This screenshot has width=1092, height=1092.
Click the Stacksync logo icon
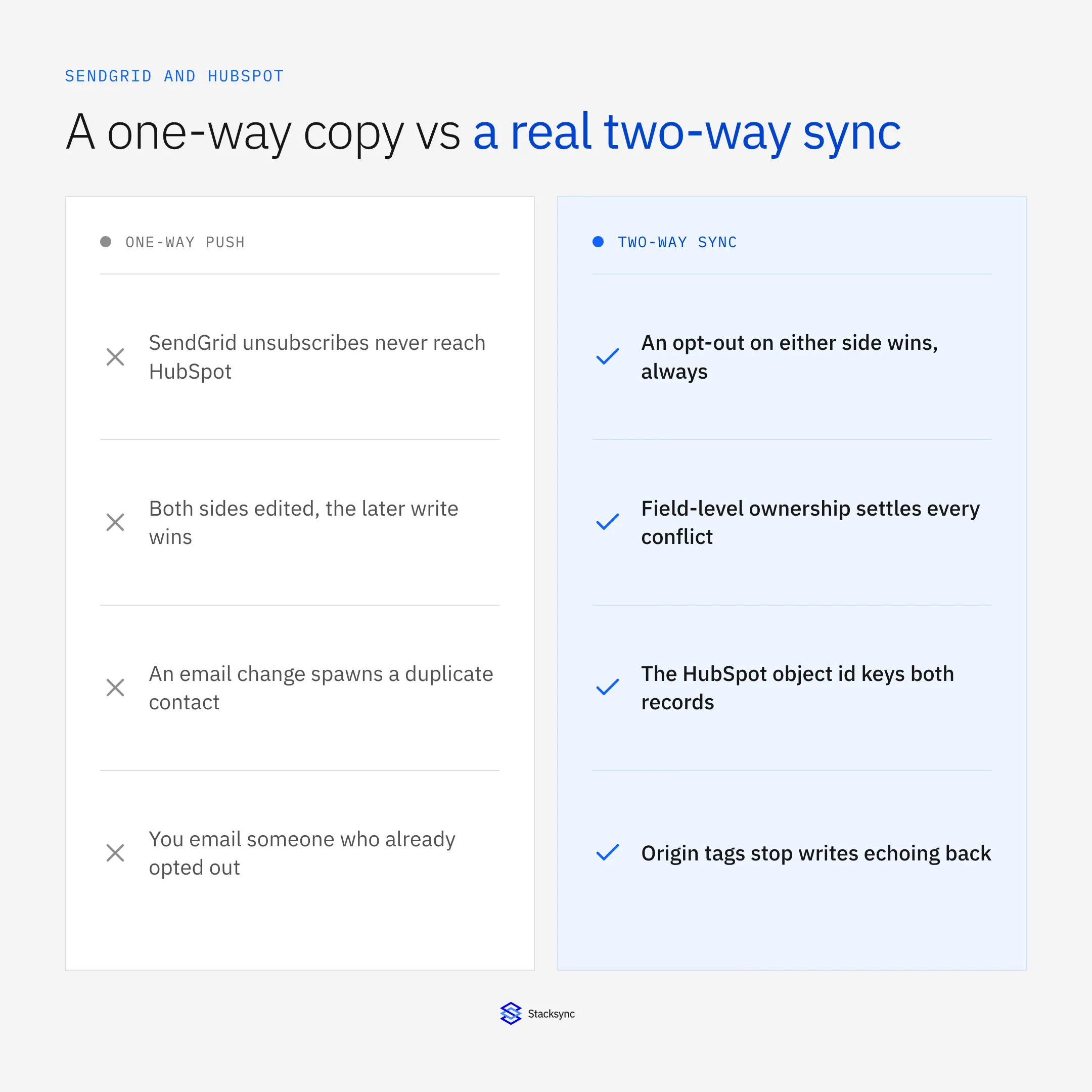point(511,1014)
